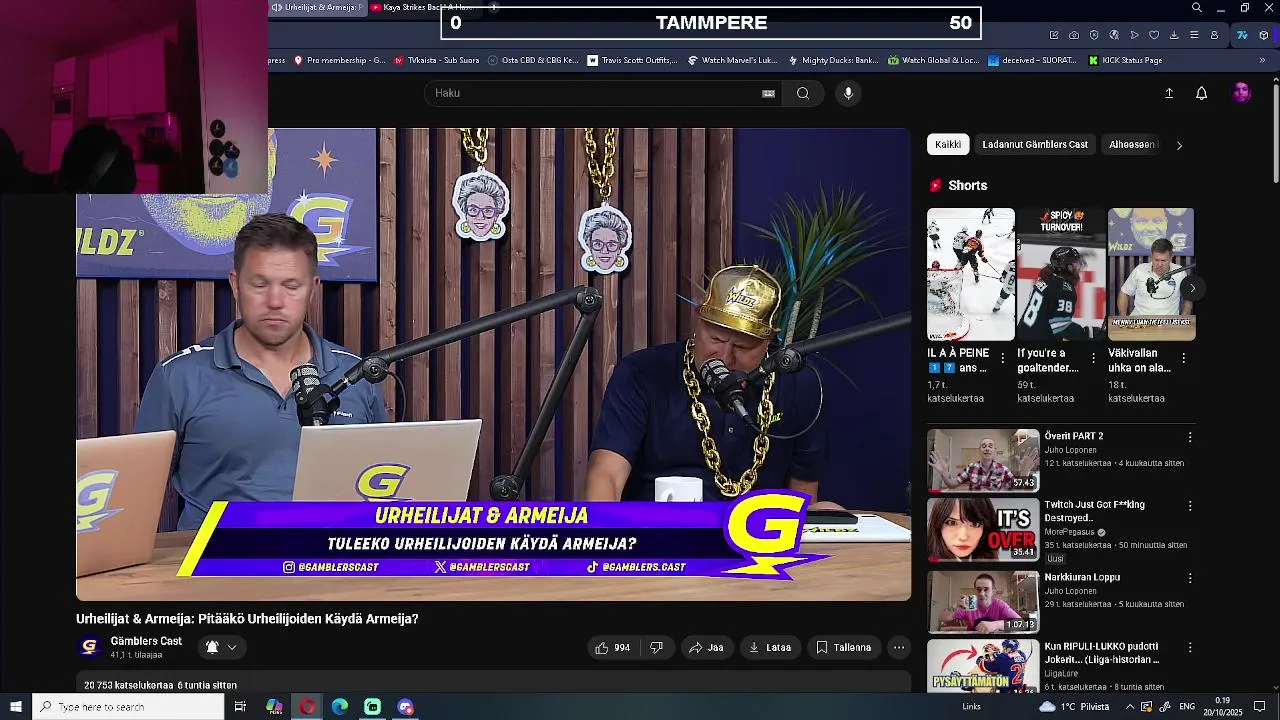The width and height of the screenshot is (1280, 720).
Task: Select the 'Kaikki' filter chip
Action: [947, 145]
